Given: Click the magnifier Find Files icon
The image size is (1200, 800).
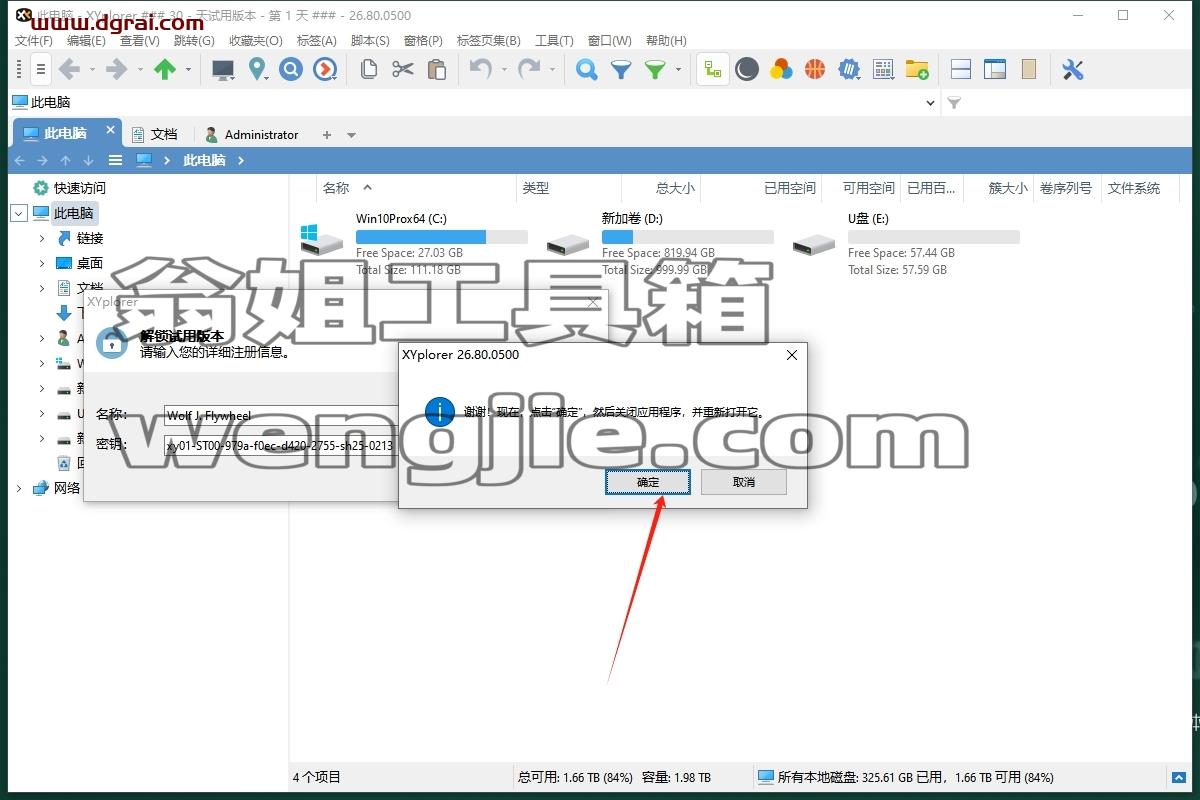Looking at the screenshot, I should [x=587, y=69].
